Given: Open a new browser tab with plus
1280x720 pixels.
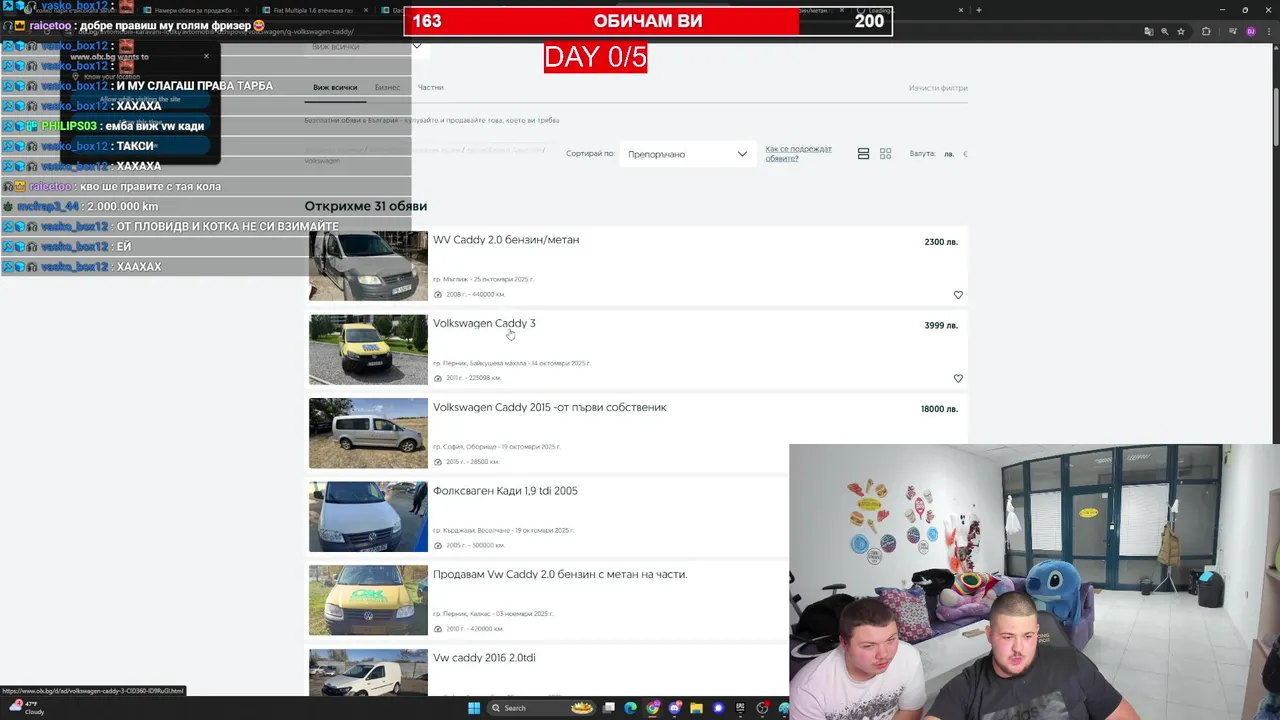Looking at the screenshot, I should [x=978, y=10].
